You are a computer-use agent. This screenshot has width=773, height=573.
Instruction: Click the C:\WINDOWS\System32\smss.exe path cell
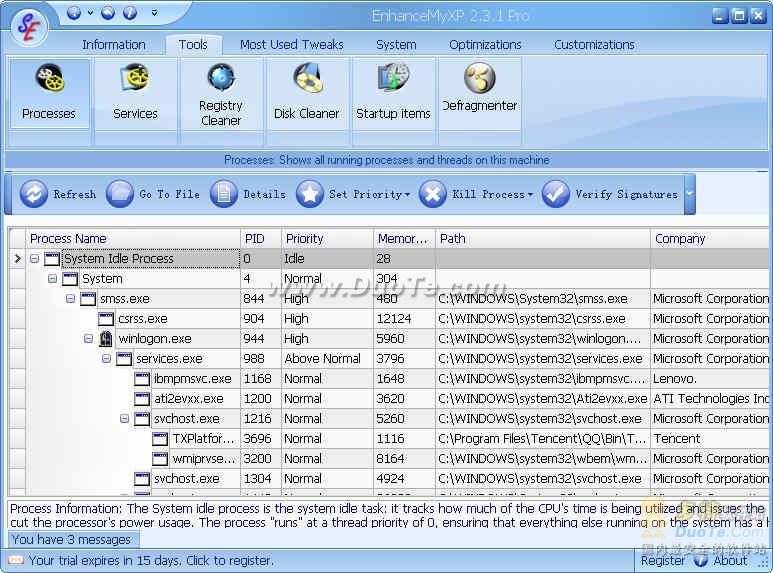pos(543,299)
